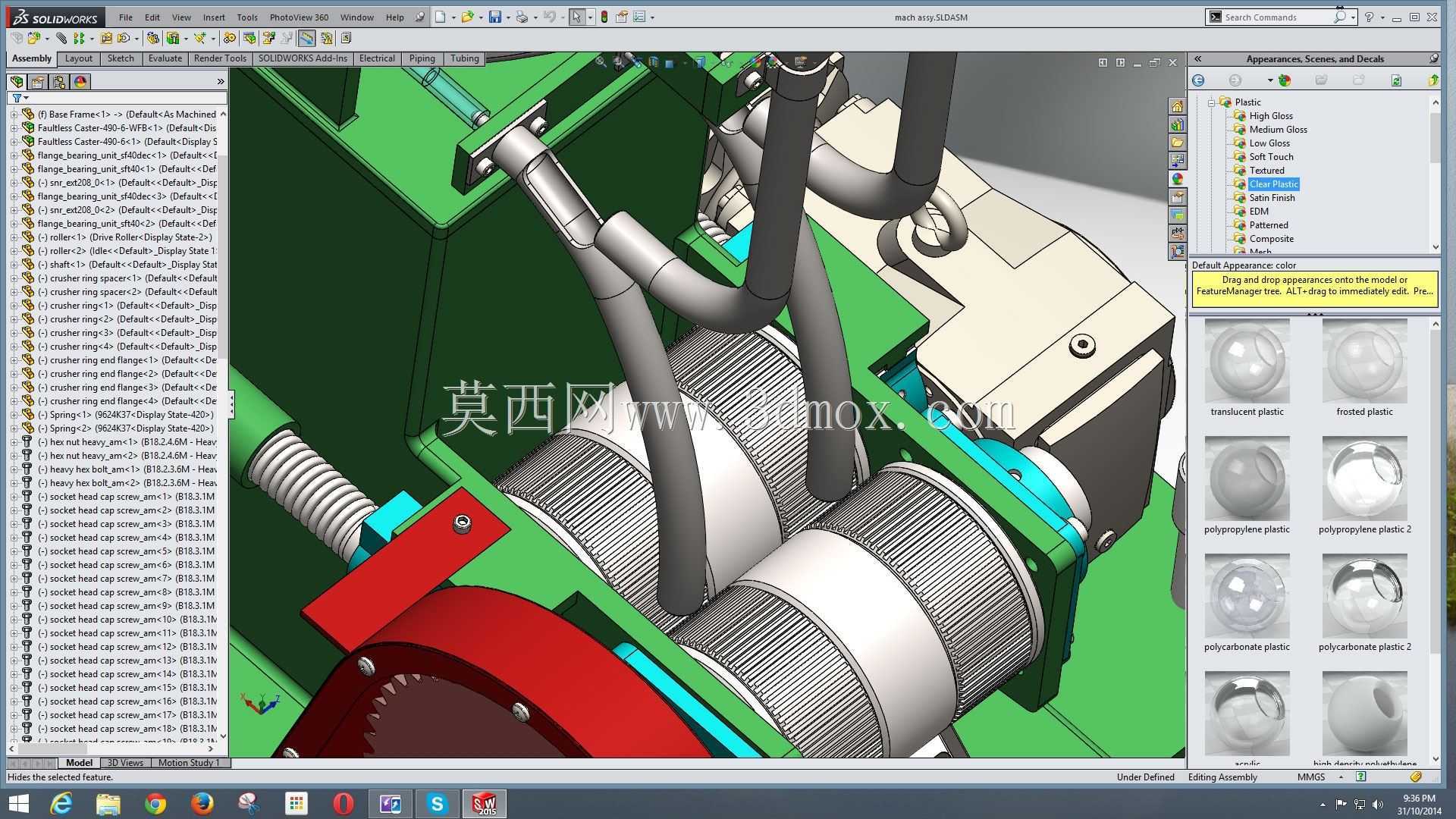1456x819 pixels.
Task: Open the Save dropdown arrow
Action: [508, 17]
